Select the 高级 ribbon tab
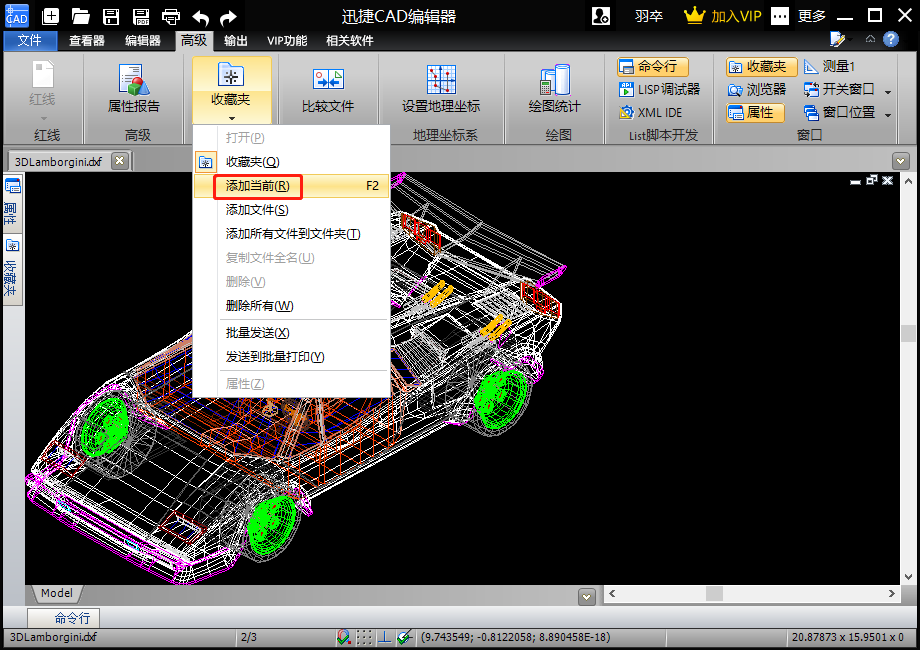The height and width of the screenshot is (650, 920). click(x=194, y=40)
